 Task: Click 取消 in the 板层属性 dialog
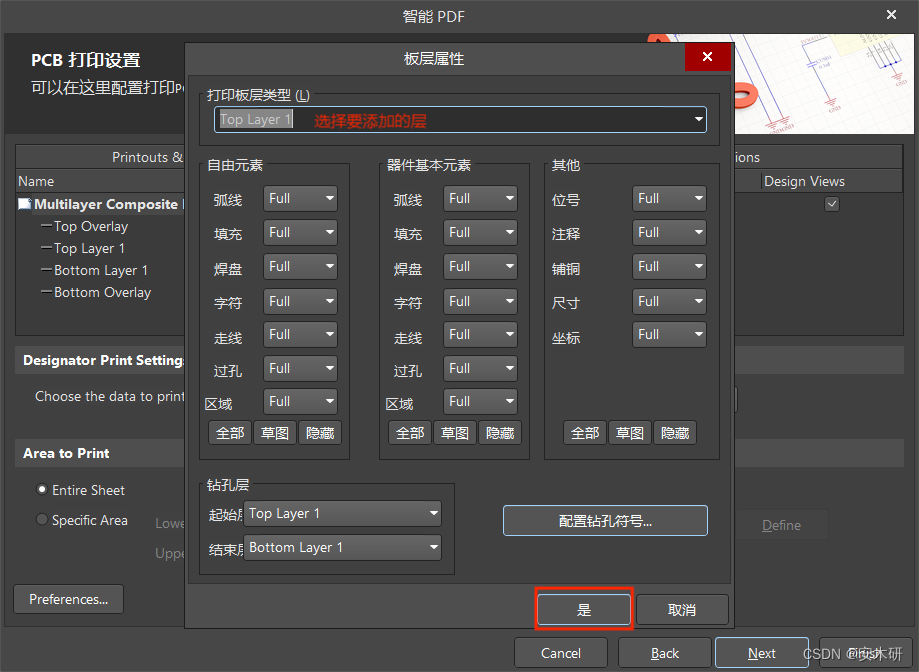click(682, 608)
